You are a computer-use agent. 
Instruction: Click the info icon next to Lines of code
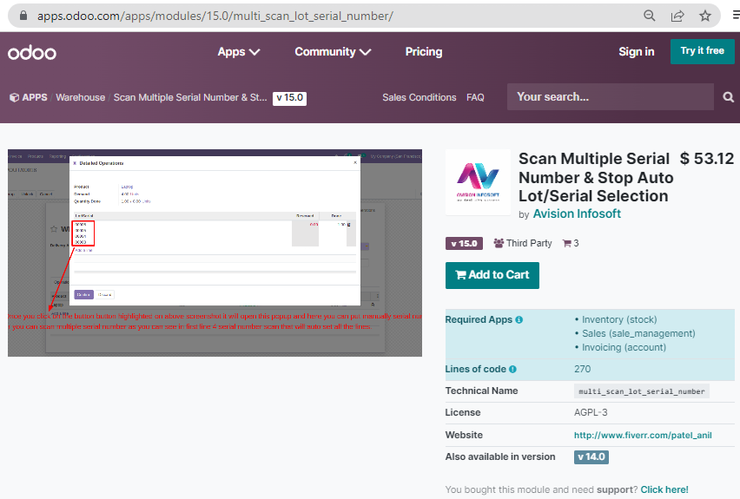[513, 369]
